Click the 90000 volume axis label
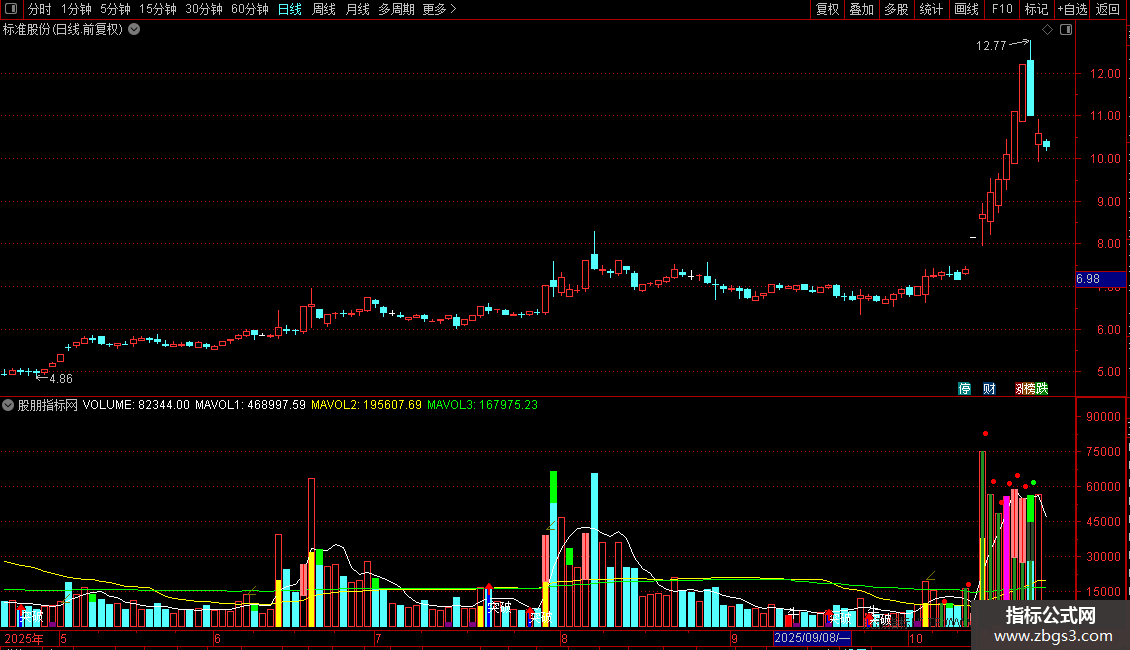The width and height of the screenshot is (1130, 650). (1103, 417)
